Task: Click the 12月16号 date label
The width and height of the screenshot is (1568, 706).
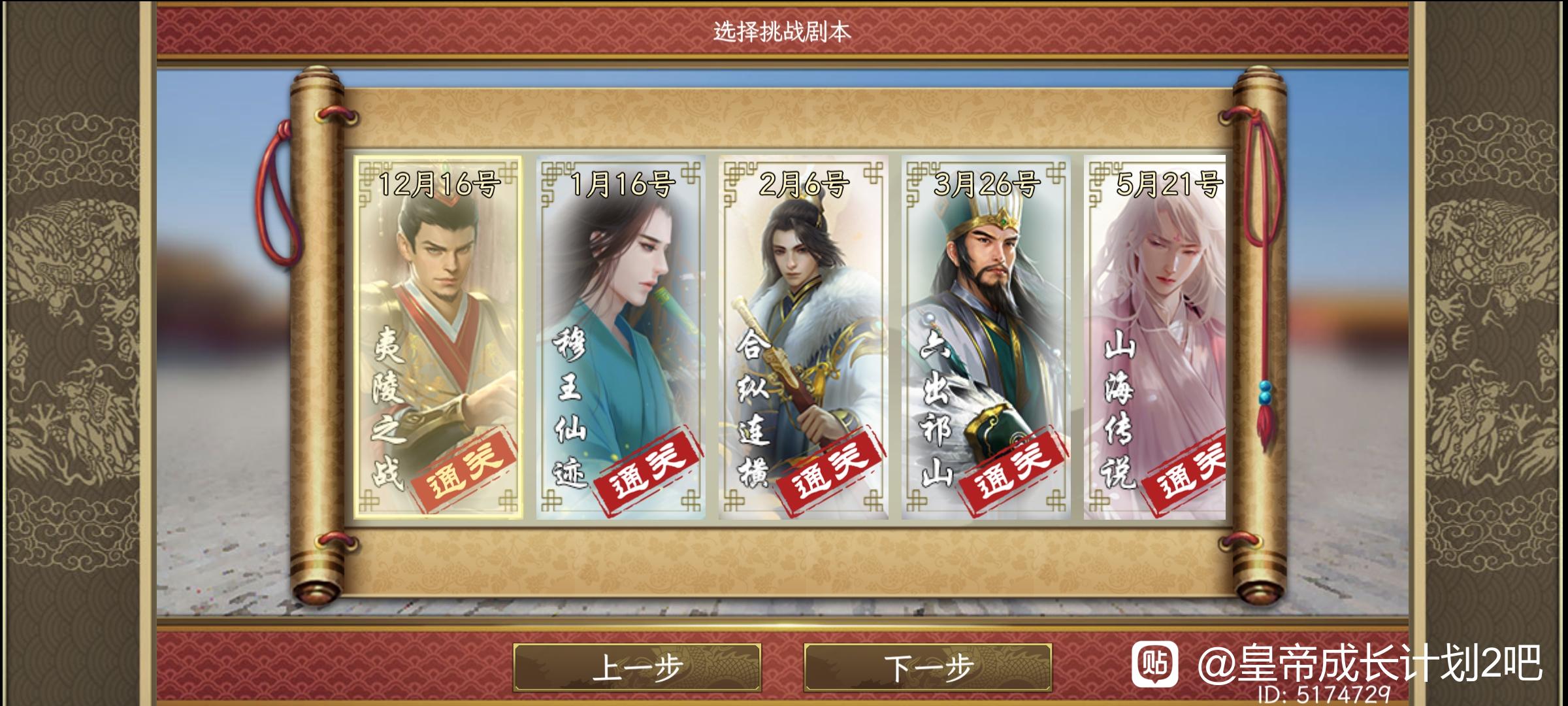Action: pyautogui.click(x=439, y=184)
